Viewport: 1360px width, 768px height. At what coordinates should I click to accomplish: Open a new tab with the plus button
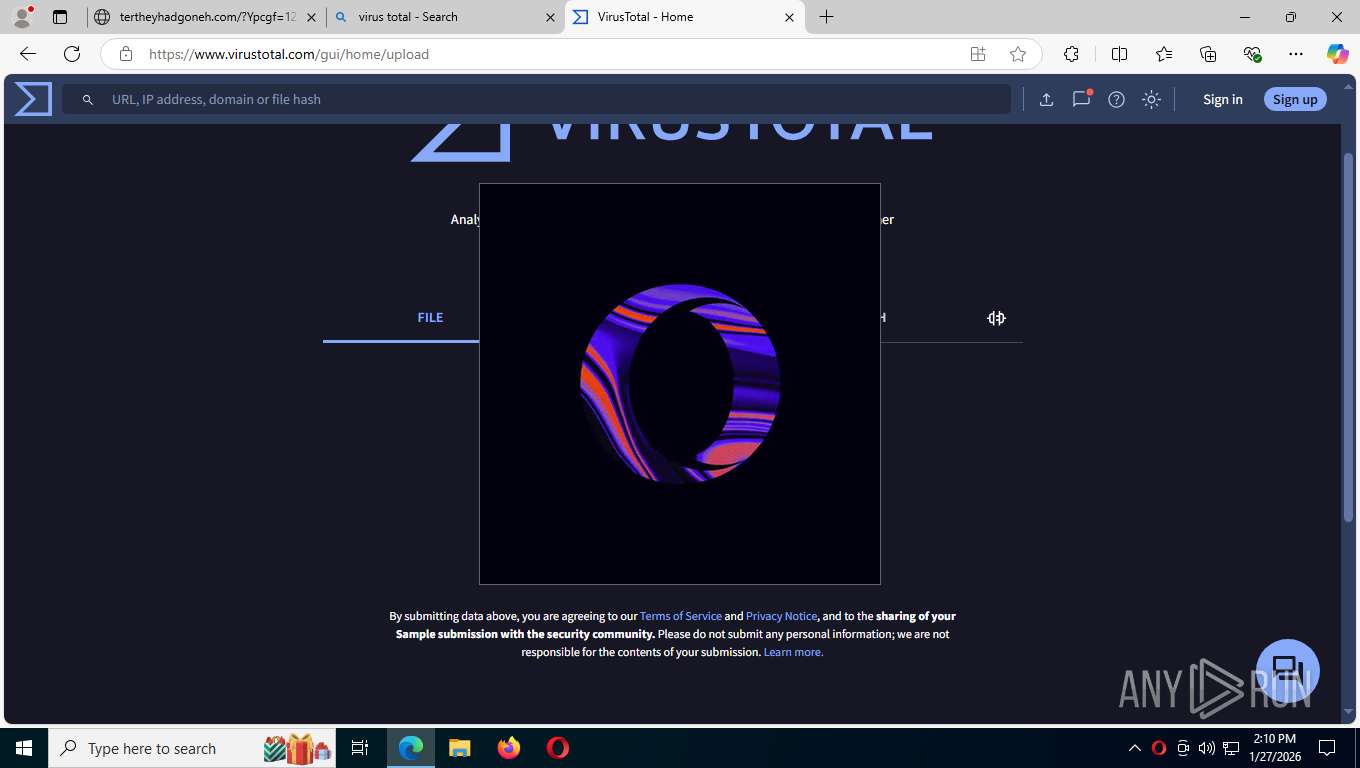coord(826,17)
